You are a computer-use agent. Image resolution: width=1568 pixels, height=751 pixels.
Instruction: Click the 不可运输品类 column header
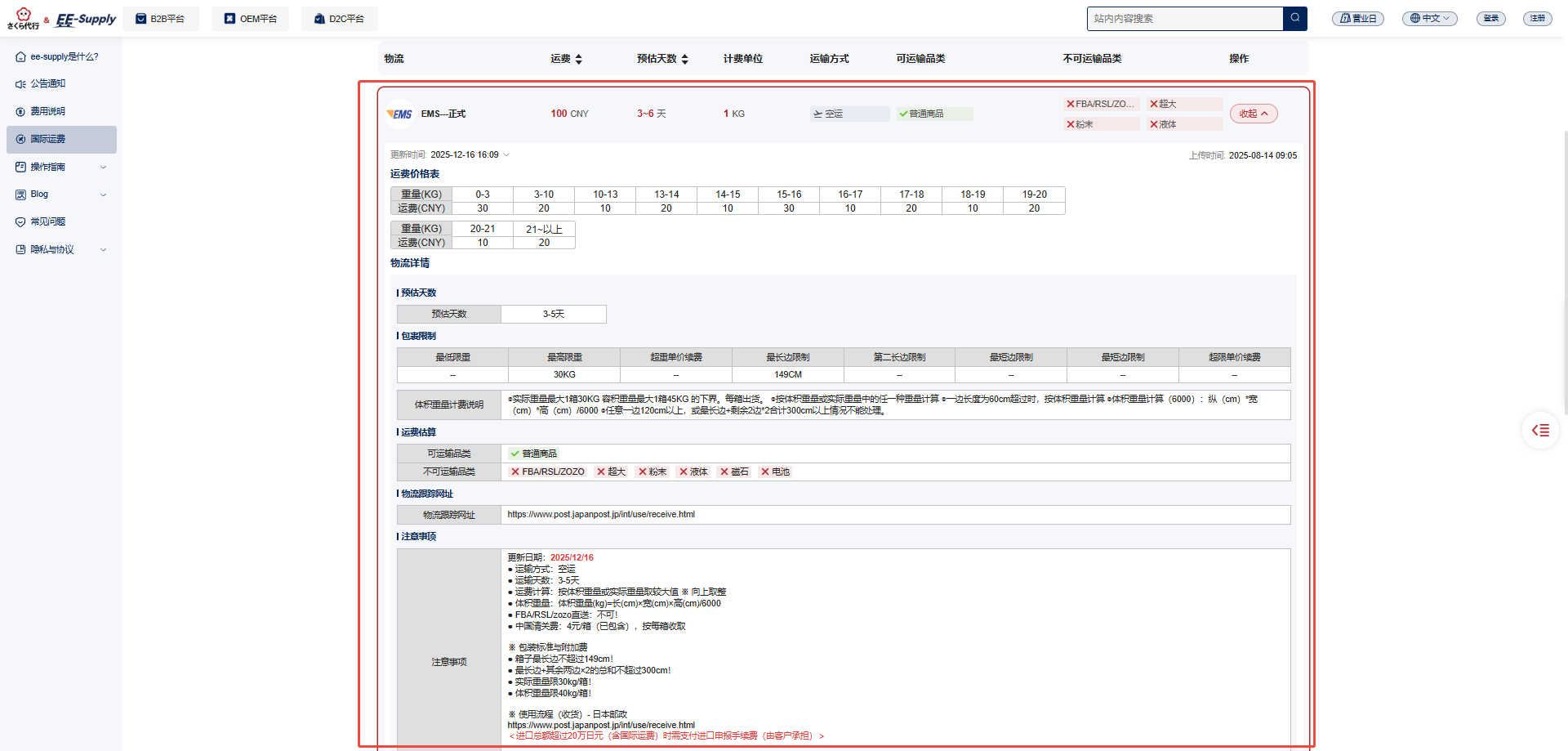tap(1092, 59)
